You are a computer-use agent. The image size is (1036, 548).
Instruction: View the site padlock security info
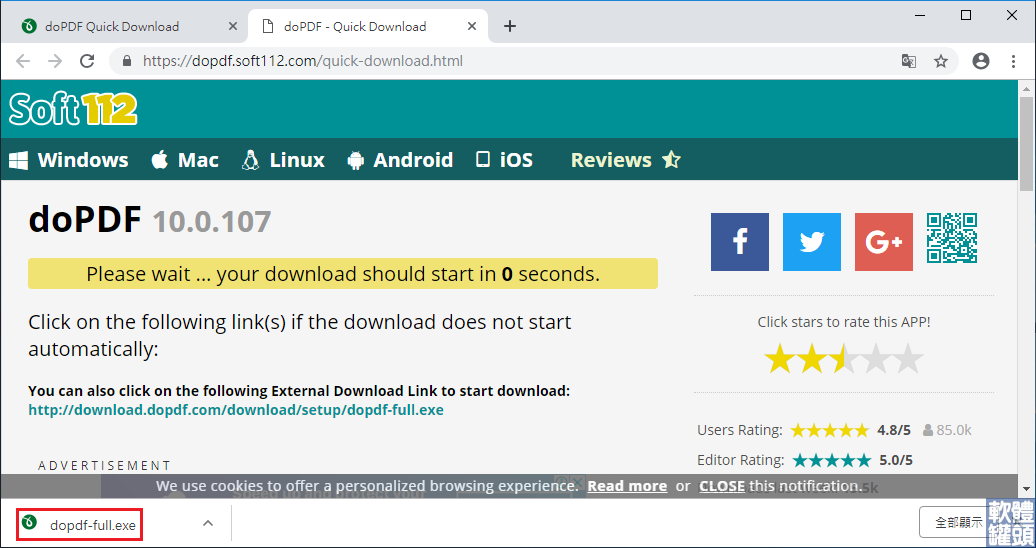(x=128, y=61)
